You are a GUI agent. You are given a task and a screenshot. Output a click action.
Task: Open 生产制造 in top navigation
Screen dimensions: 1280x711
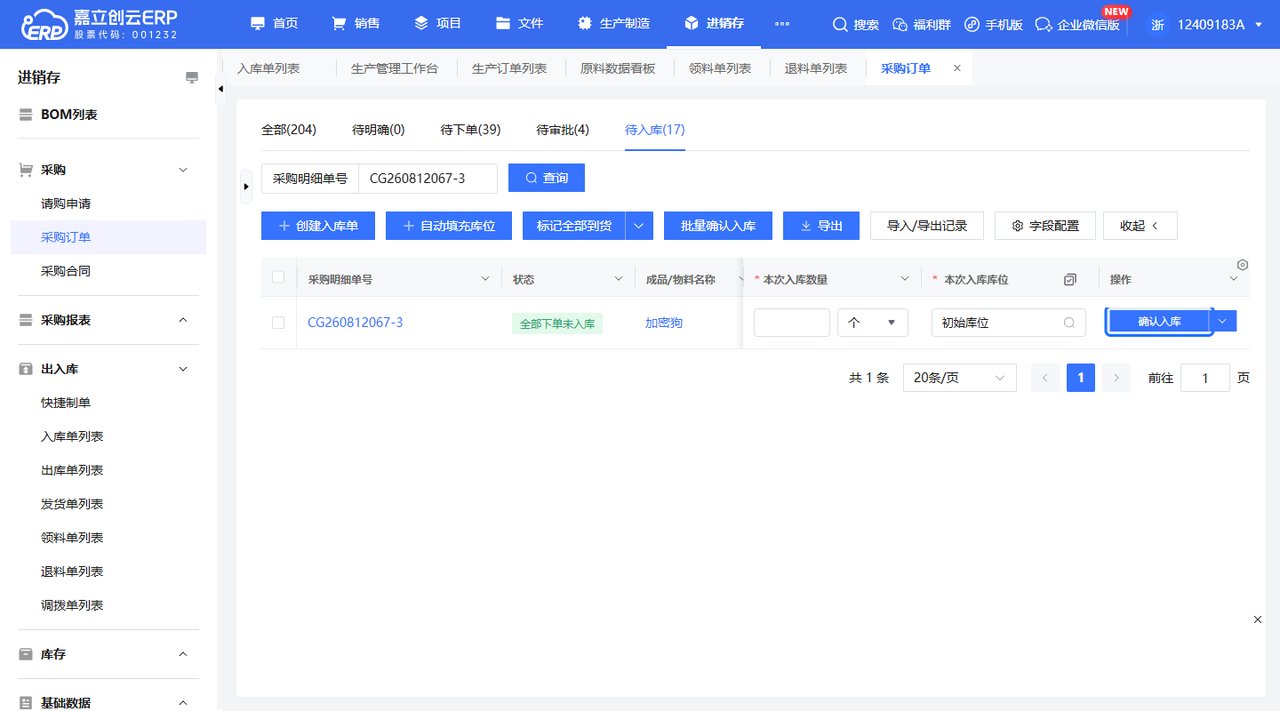(614, 24)
